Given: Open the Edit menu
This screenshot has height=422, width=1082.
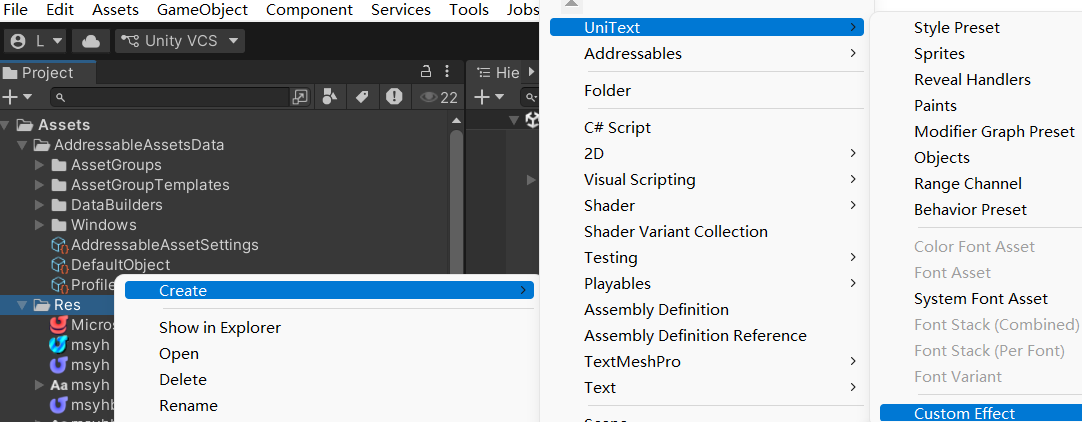Looking at the screenshot, I should coord(60,10).
